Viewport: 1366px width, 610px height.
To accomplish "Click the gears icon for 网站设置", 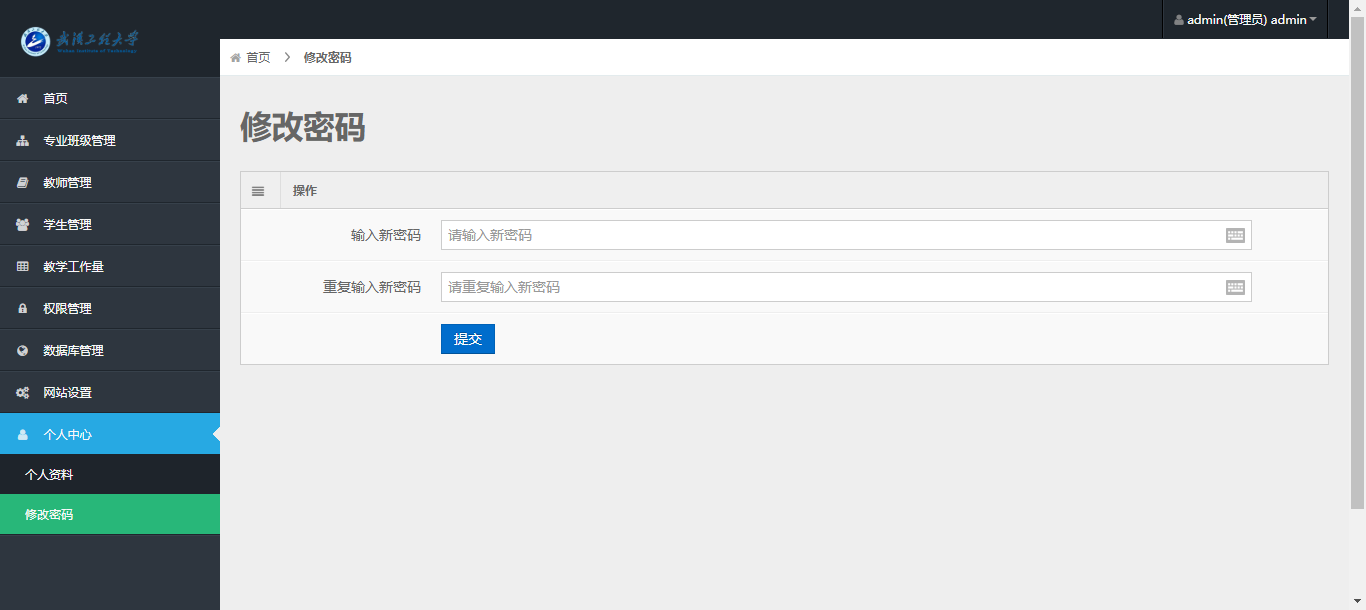I will click(x=22, y=393).
